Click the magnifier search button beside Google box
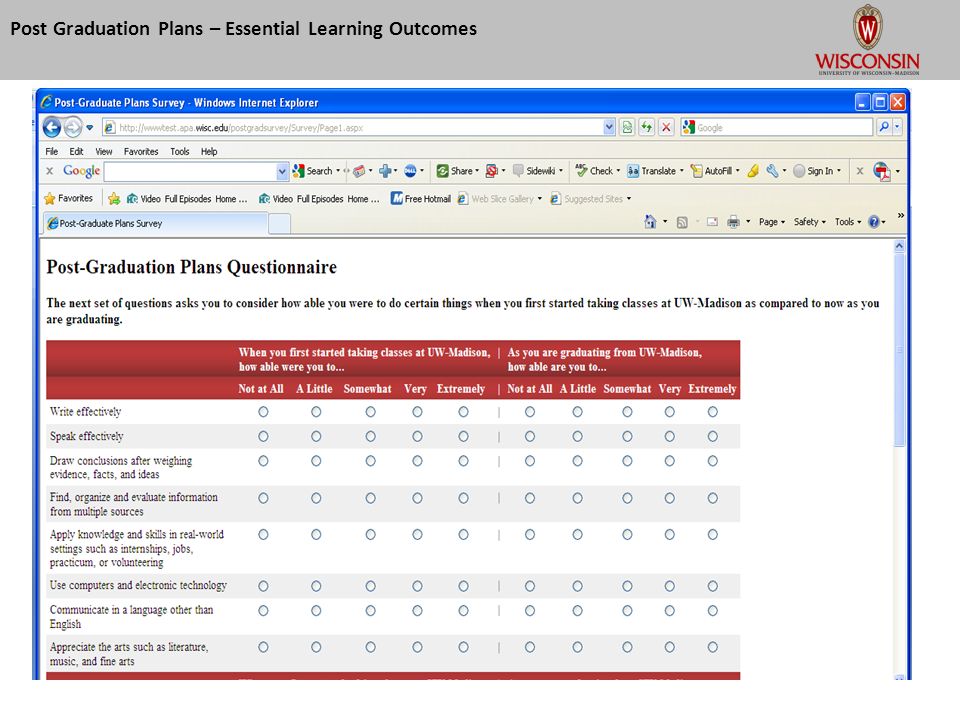The height and width of the screenshot is (720, 960). coord(883,127)
